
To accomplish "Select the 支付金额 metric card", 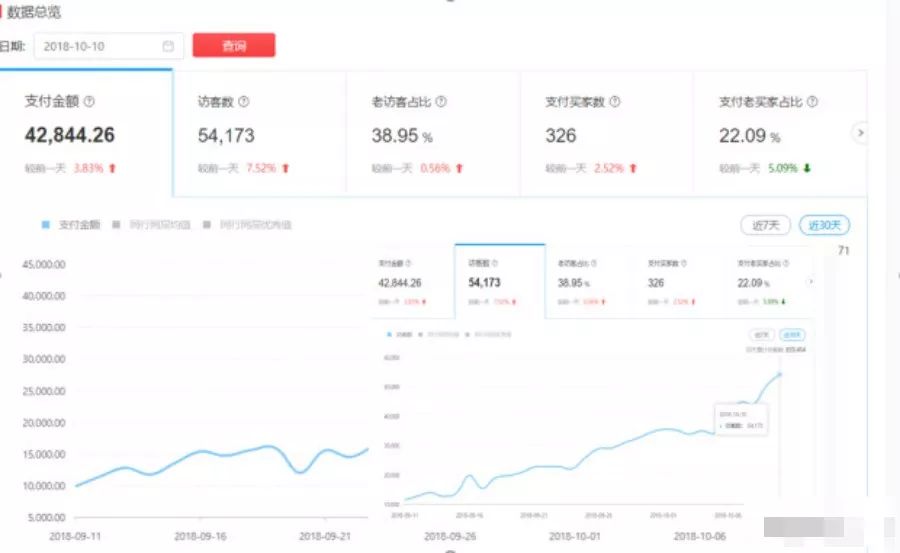I will click(x=86, y=133).
